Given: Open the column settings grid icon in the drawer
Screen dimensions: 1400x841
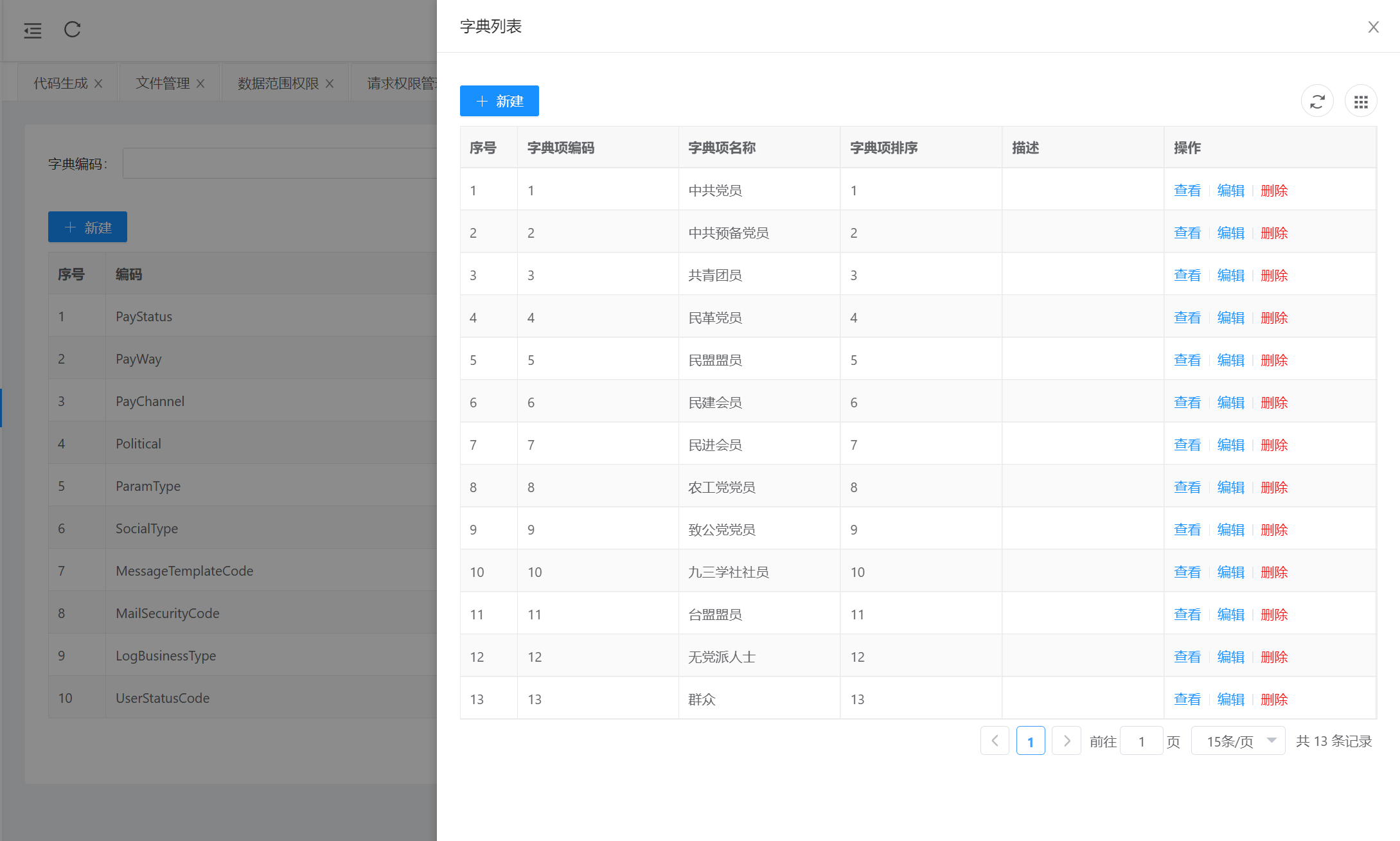Looking at the screenshot, I should 1361,101.
